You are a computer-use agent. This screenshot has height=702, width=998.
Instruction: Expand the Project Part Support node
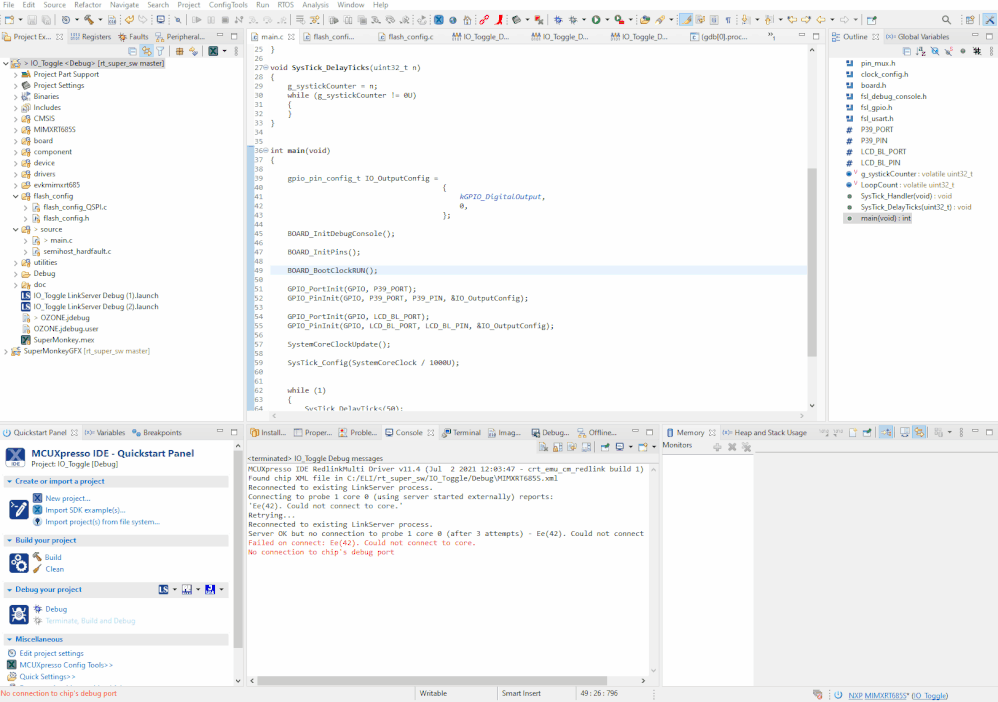pos(16,74)
